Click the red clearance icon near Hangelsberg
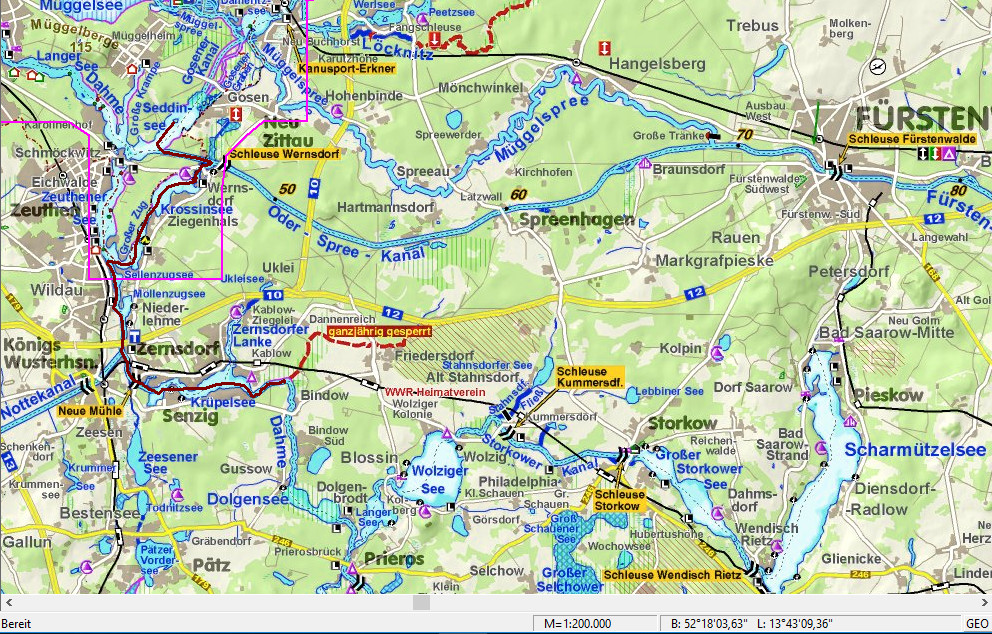 pos(603,49)
